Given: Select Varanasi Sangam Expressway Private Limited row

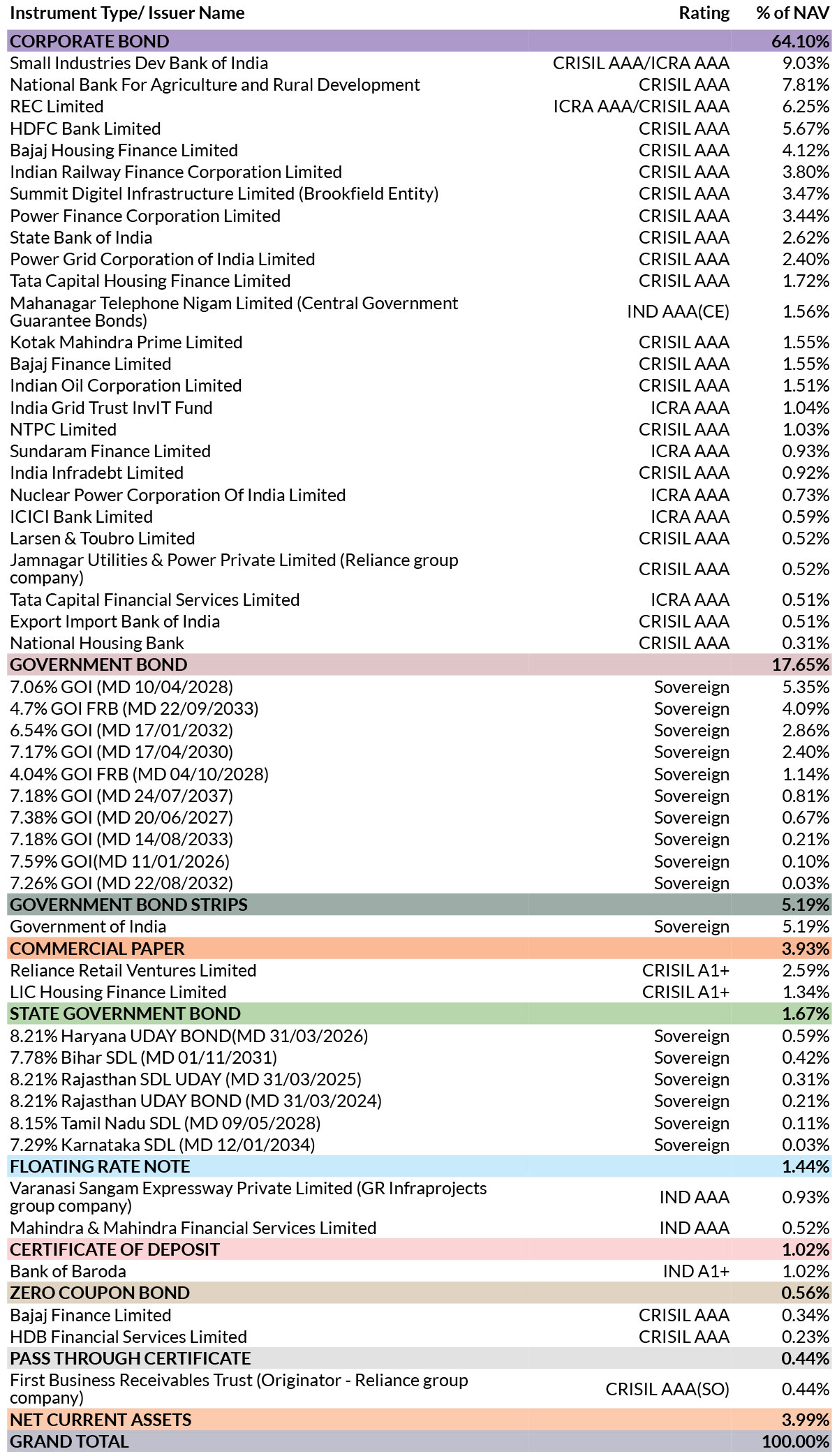Looking at the screenshot, I should [x=419, y=1197].
